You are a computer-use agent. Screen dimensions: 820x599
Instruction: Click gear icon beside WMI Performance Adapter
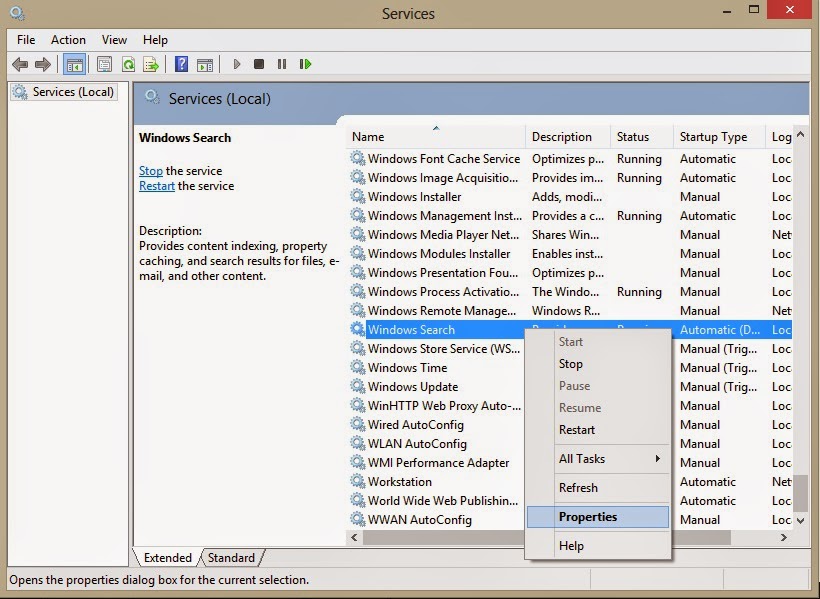point(358,462)
